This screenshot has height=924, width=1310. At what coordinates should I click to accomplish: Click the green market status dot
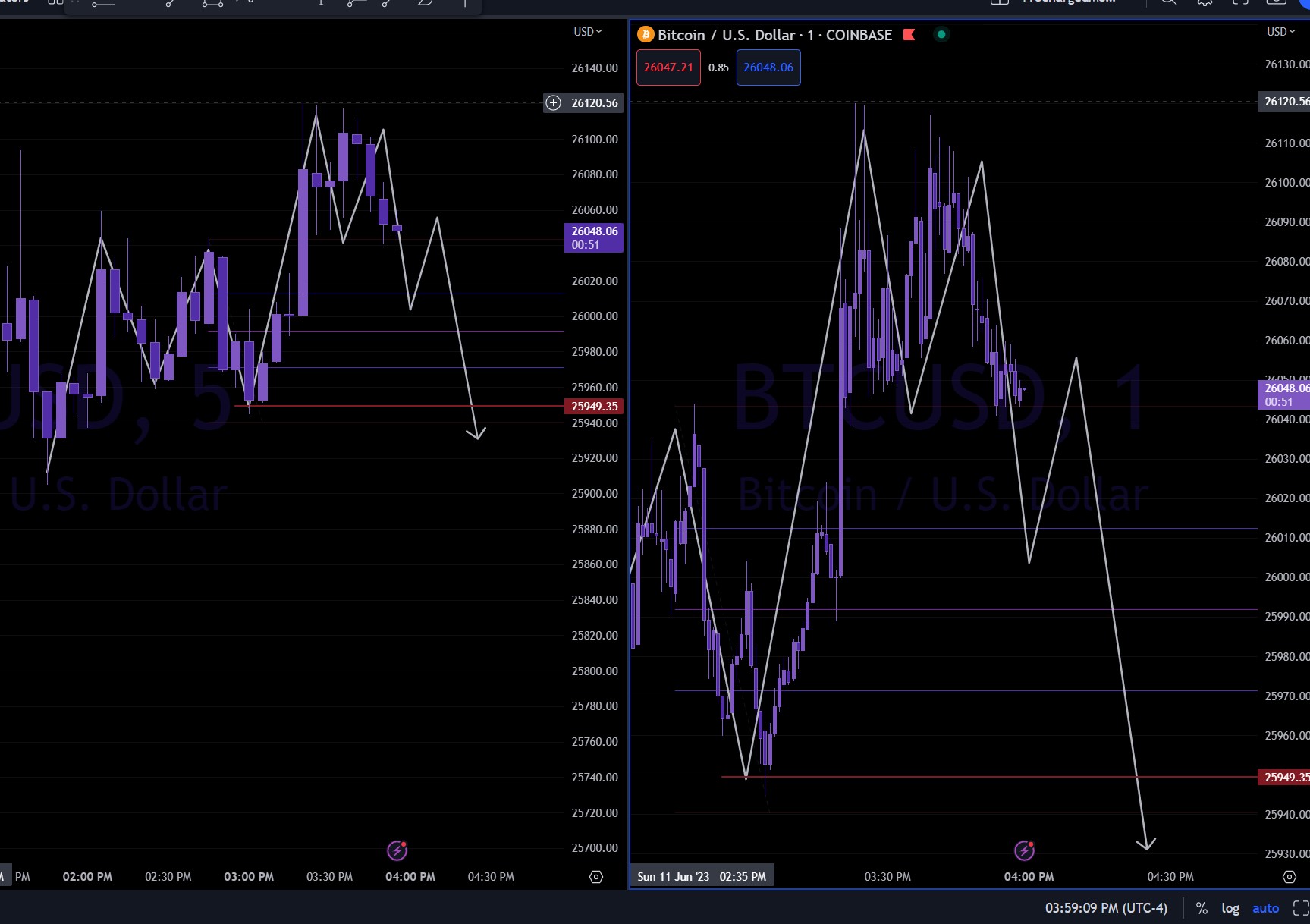click(941, 34)
